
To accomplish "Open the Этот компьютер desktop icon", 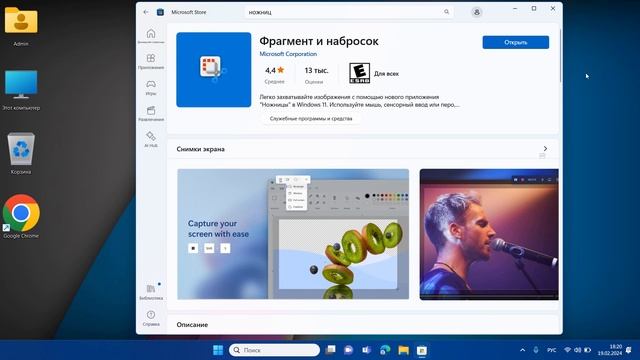I will [21, 90].
